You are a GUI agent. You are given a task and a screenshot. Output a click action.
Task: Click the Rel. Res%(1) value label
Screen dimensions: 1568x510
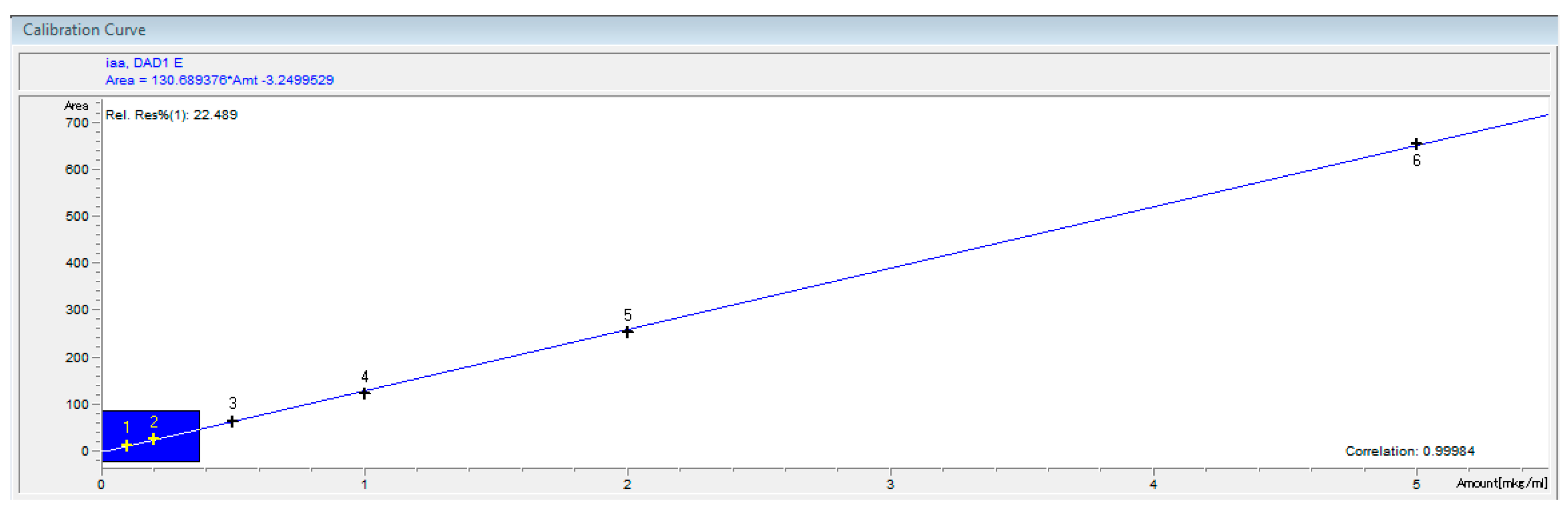[171, 115]
